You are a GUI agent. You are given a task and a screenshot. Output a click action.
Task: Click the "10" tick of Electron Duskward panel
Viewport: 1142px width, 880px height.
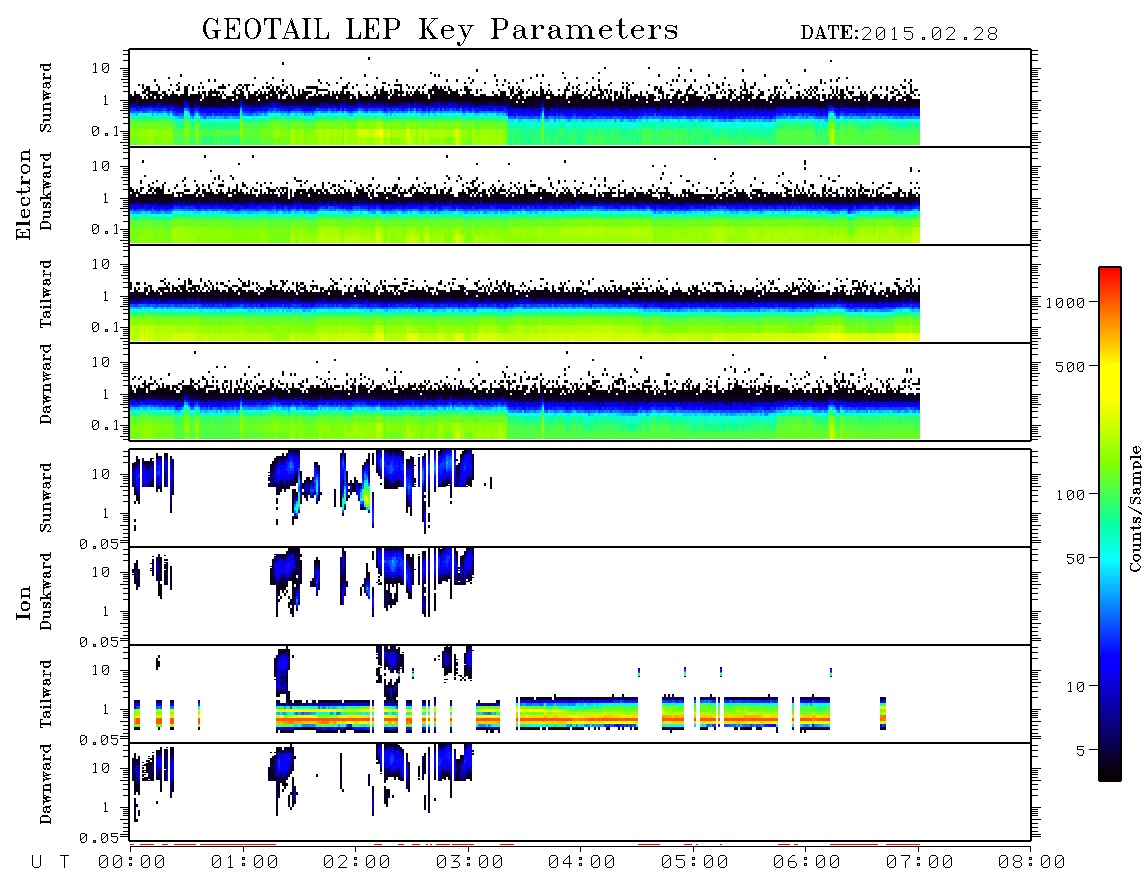101,166
